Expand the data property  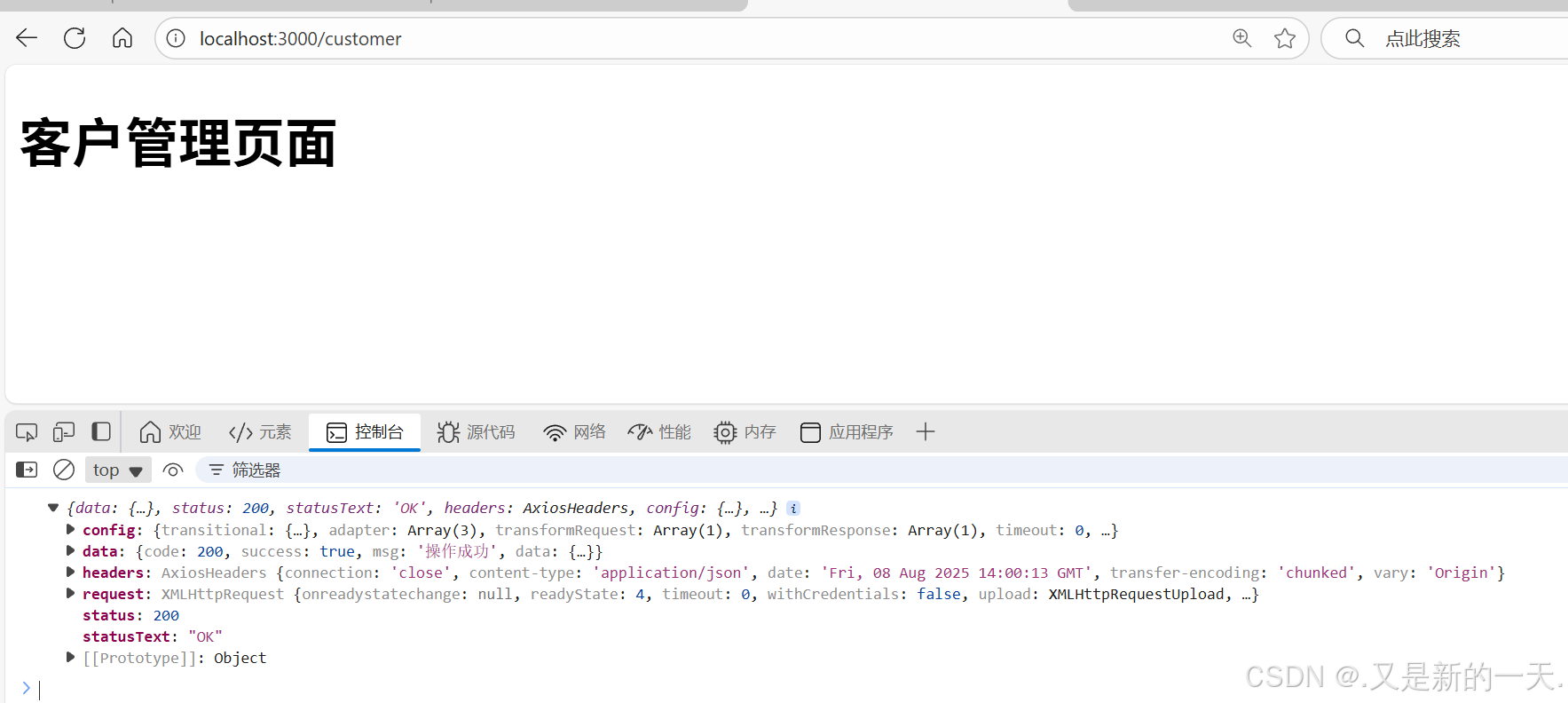[x=70, y=551]
